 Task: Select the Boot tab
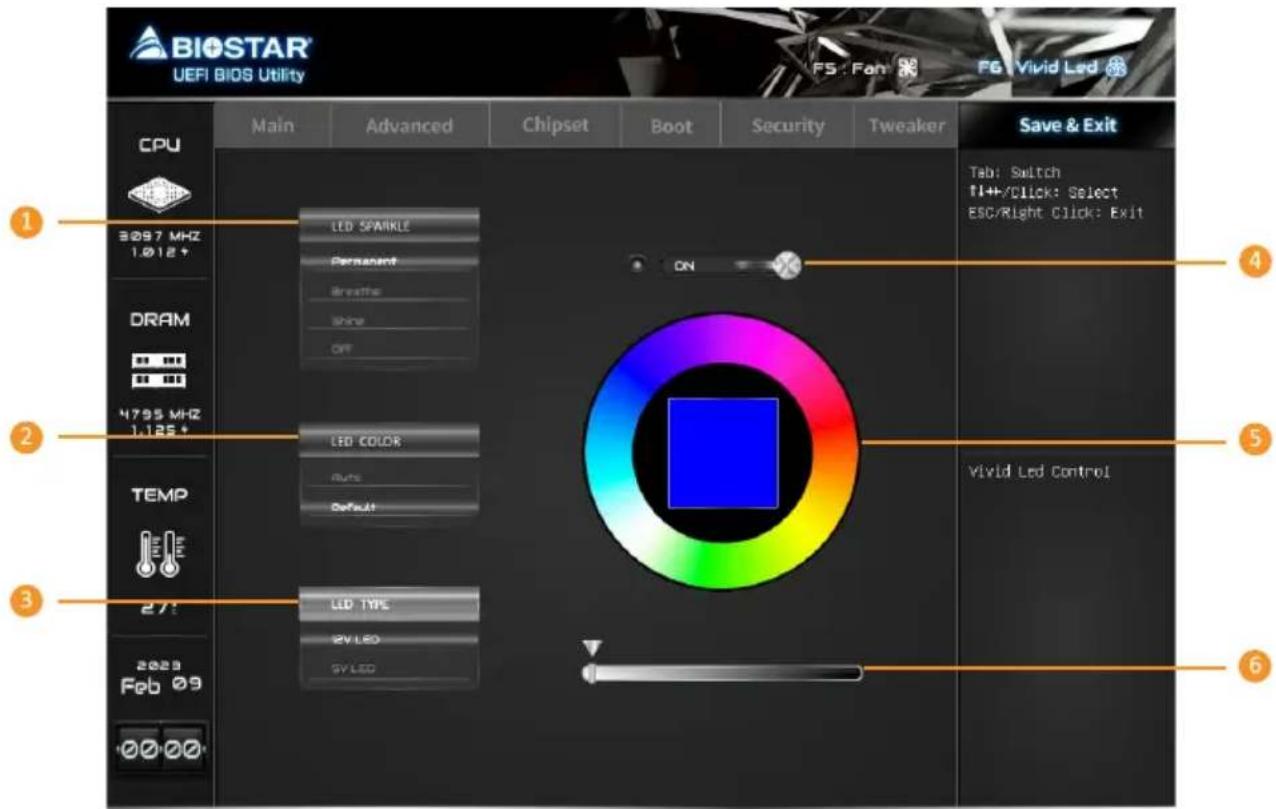(x=671, y=126)
